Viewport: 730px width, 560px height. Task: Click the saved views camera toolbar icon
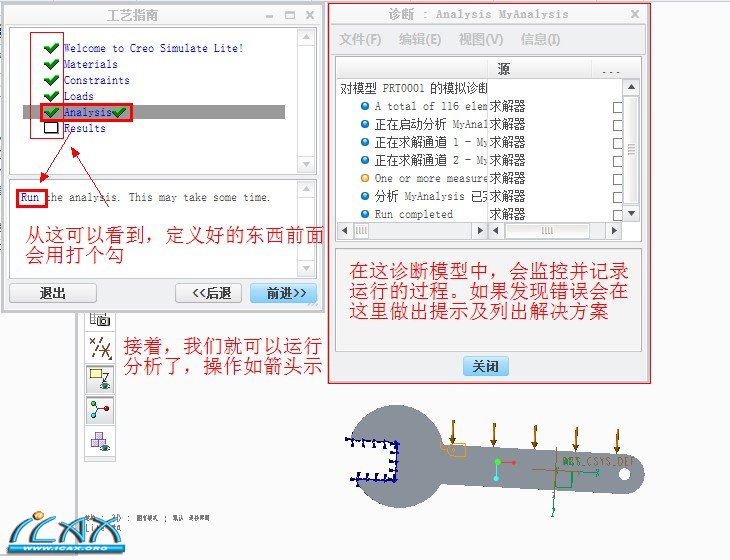(100, 319)
